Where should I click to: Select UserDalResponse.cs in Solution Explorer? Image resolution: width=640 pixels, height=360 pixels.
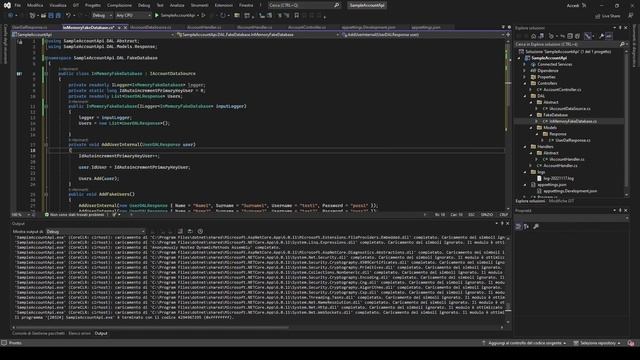573,140
